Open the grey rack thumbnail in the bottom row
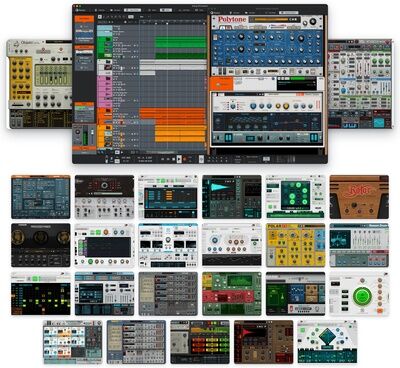This screenshot has height=368, width=400. pyautogui.click(x=136, y=342)
